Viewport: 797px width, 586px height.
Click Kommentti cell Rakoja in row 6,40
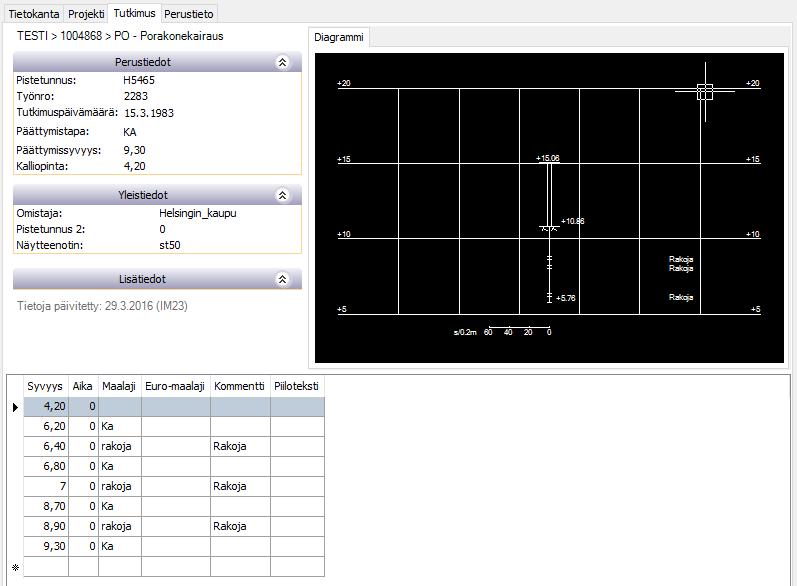pyautogui.click(x=240, y=446)
